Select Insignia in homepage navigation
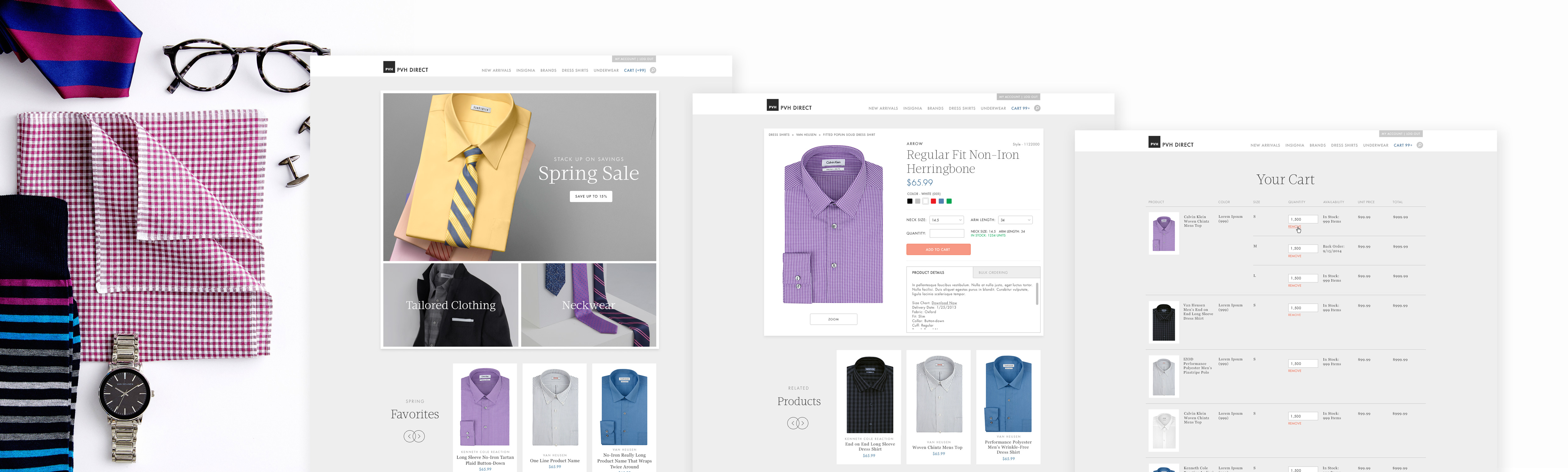 pos(525,71)
